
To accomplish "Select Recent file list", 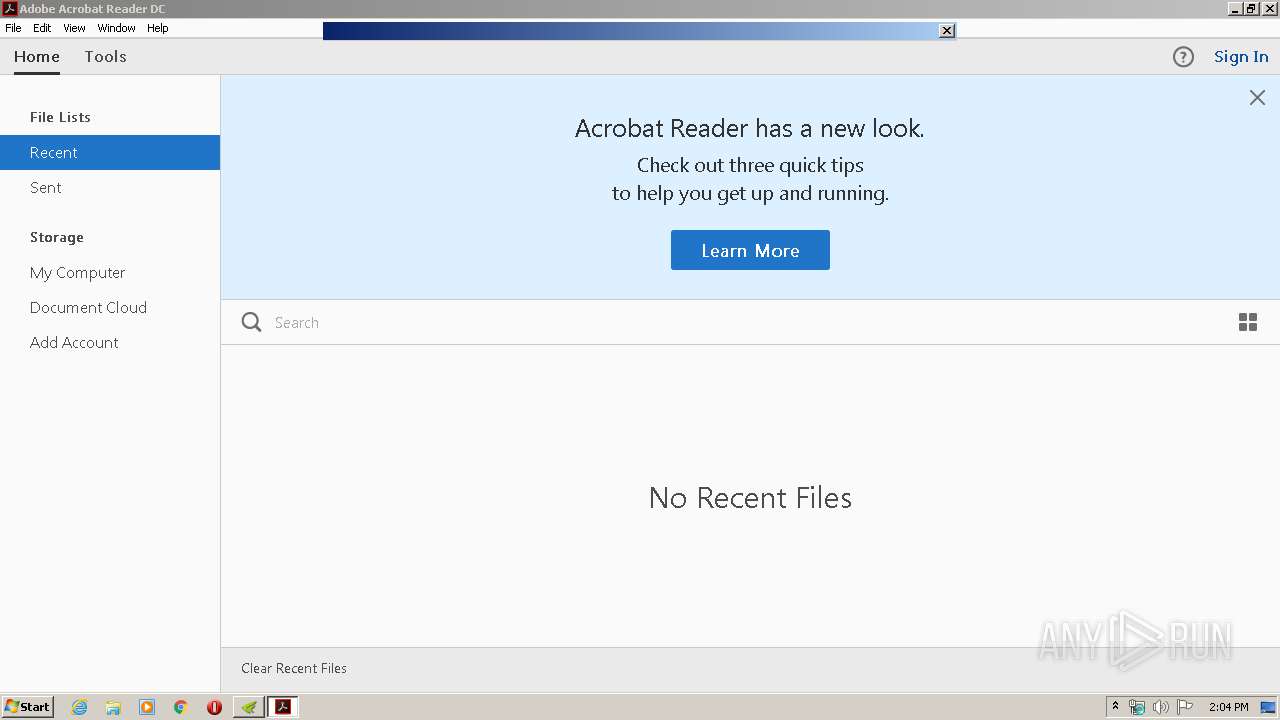I will (110, 153).
